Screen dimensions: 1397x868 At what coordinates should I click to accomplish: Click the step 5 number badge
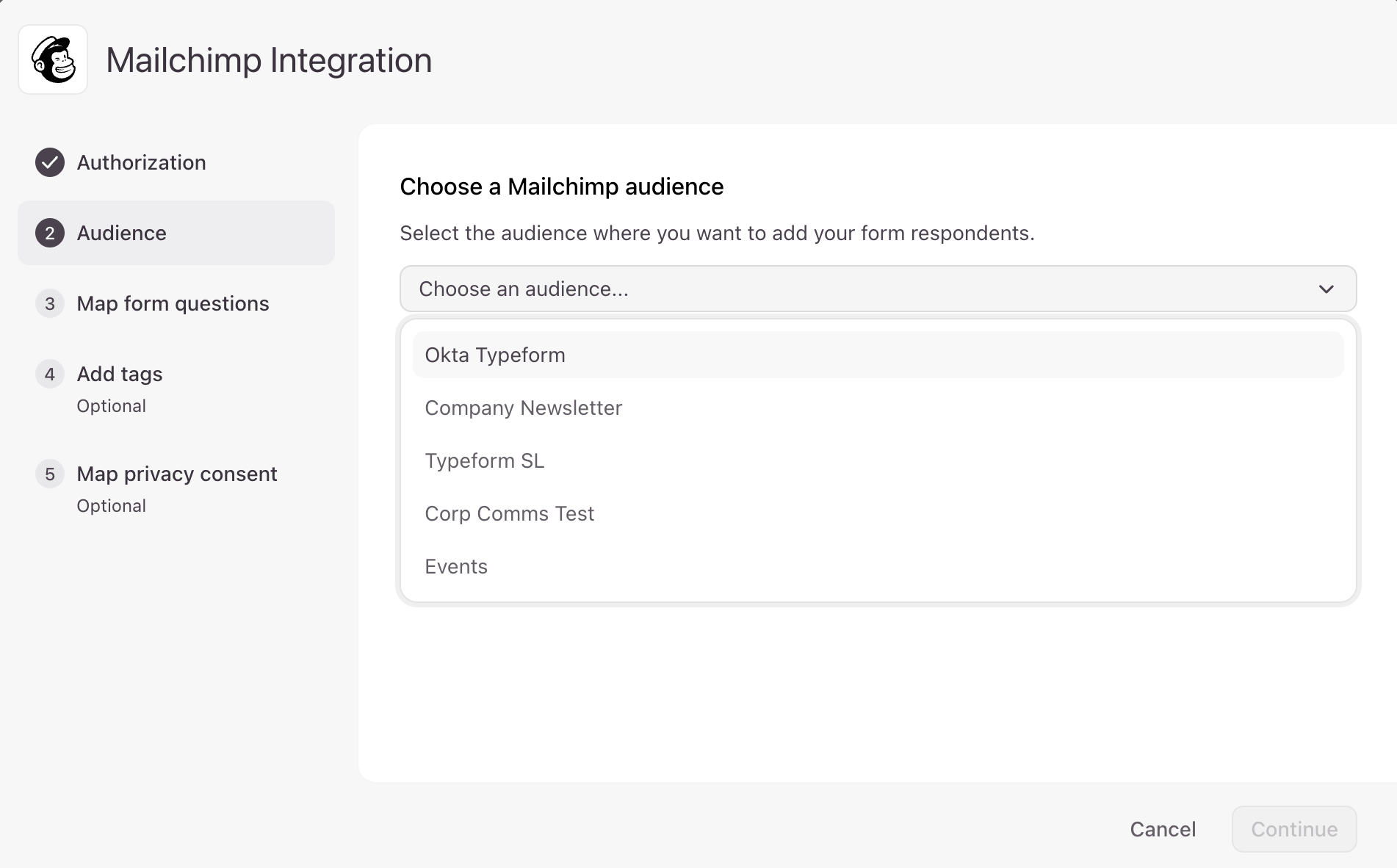(50, 474)
